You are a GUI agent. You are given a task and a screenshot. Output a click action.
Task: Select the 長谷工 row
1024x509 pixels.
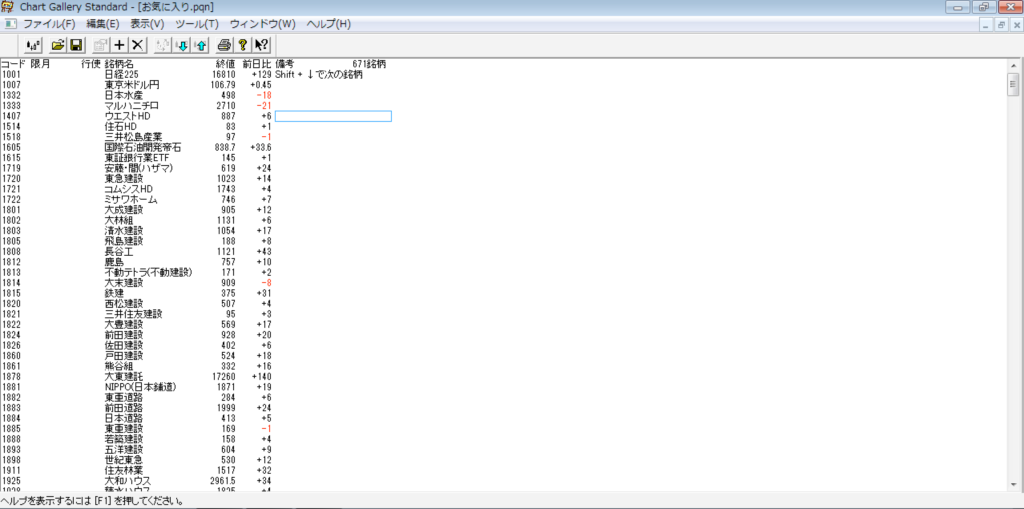(x=136, y=252)
